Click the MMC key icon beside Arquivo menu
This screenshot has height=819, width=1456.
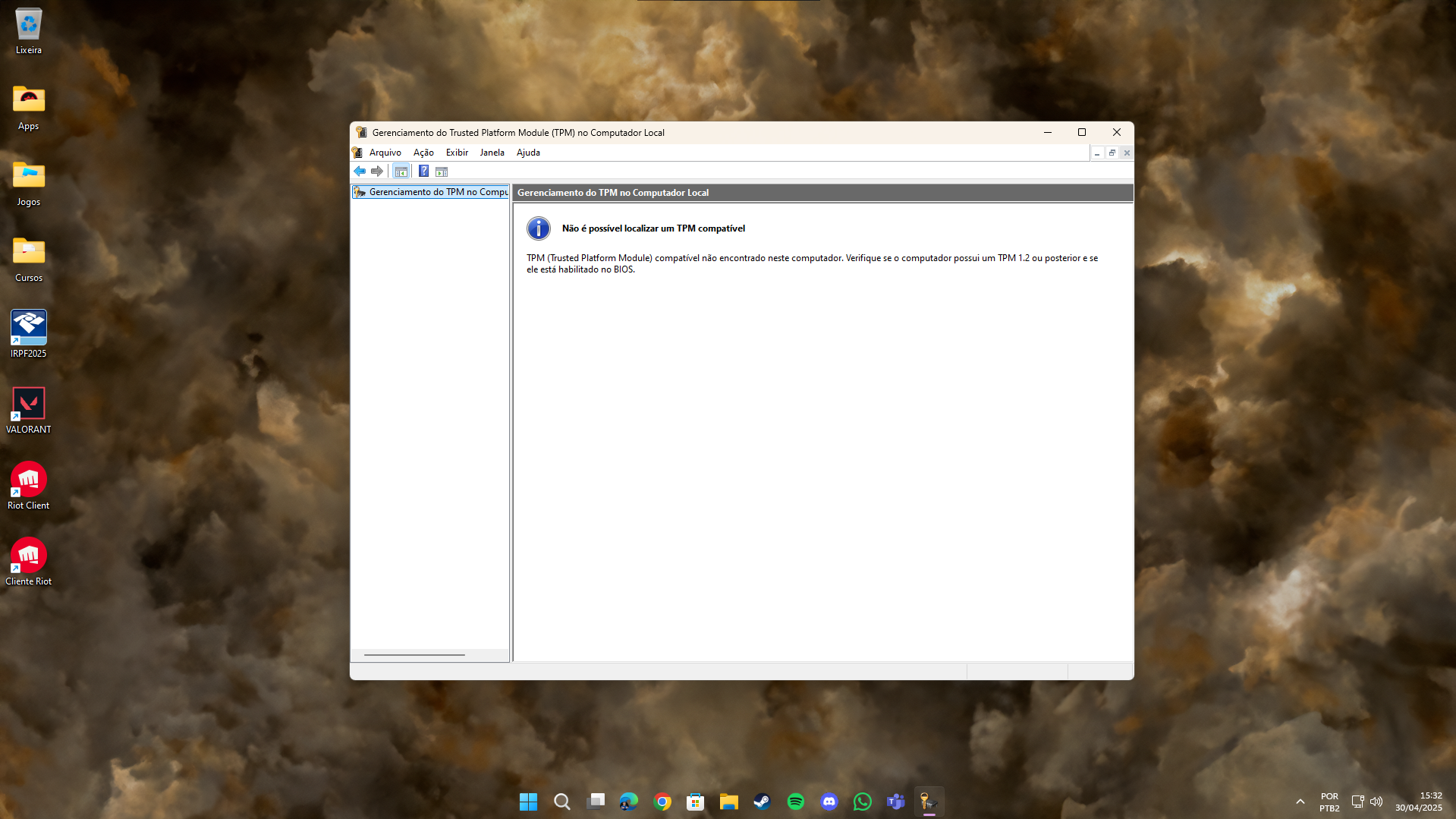(x=357, y=153)
